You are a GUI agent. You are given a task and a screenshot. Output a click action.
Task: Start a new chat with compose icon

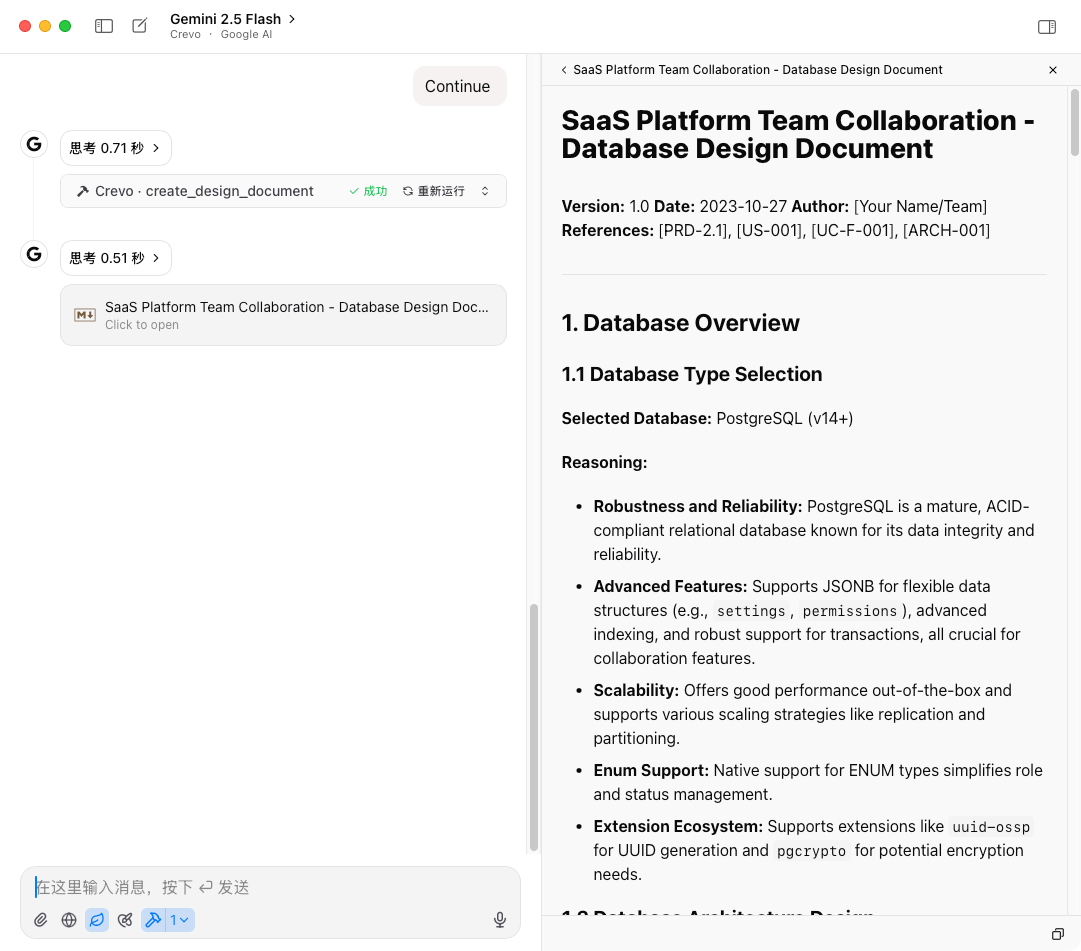coord(140,26)
